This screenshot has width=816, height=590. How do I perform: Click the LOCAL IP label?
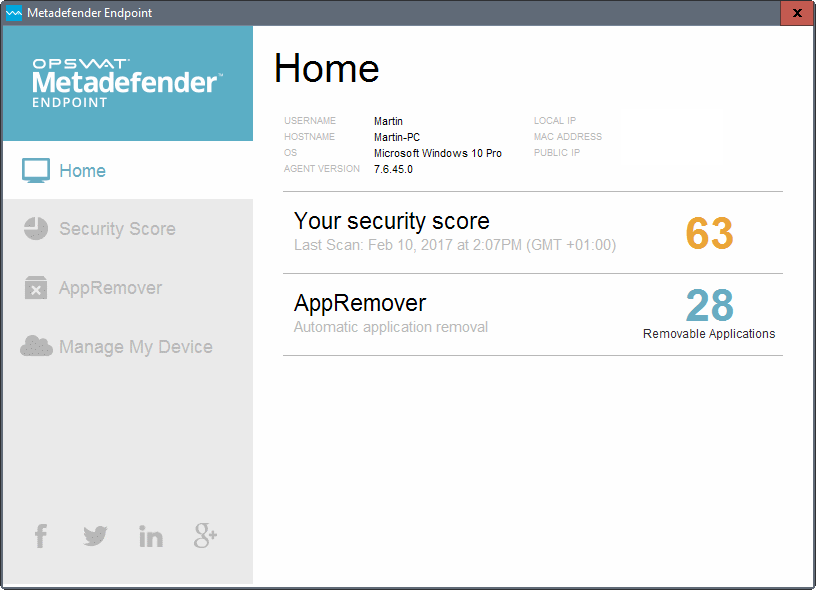point(555,121)
